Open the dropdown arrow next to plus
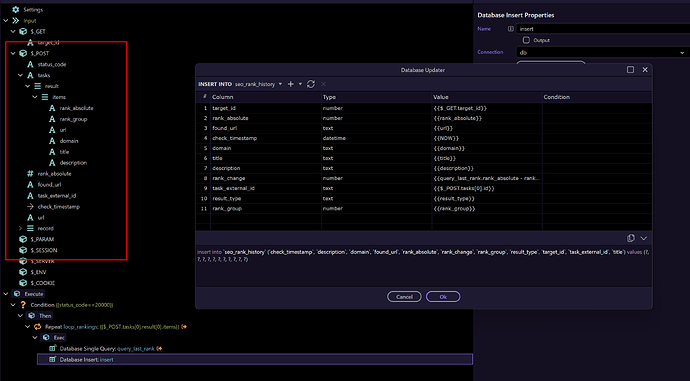Image resolution: width=690 pixels, height=381 pixels. [301, 84]
